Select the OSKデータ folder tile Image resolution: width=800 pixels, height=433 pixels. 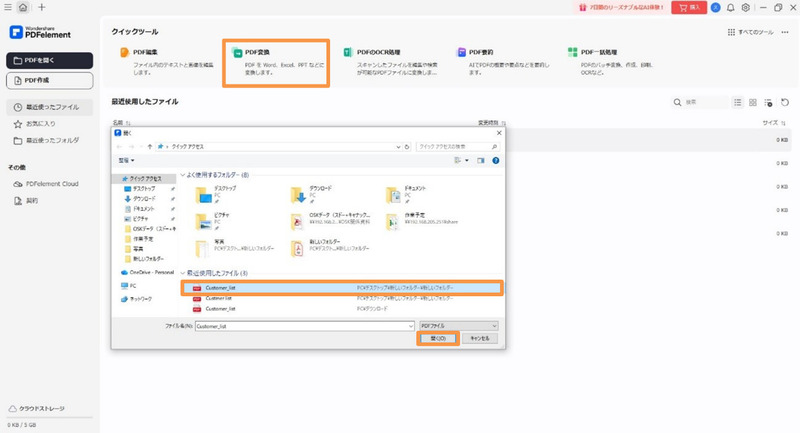(x=330, y=221)
